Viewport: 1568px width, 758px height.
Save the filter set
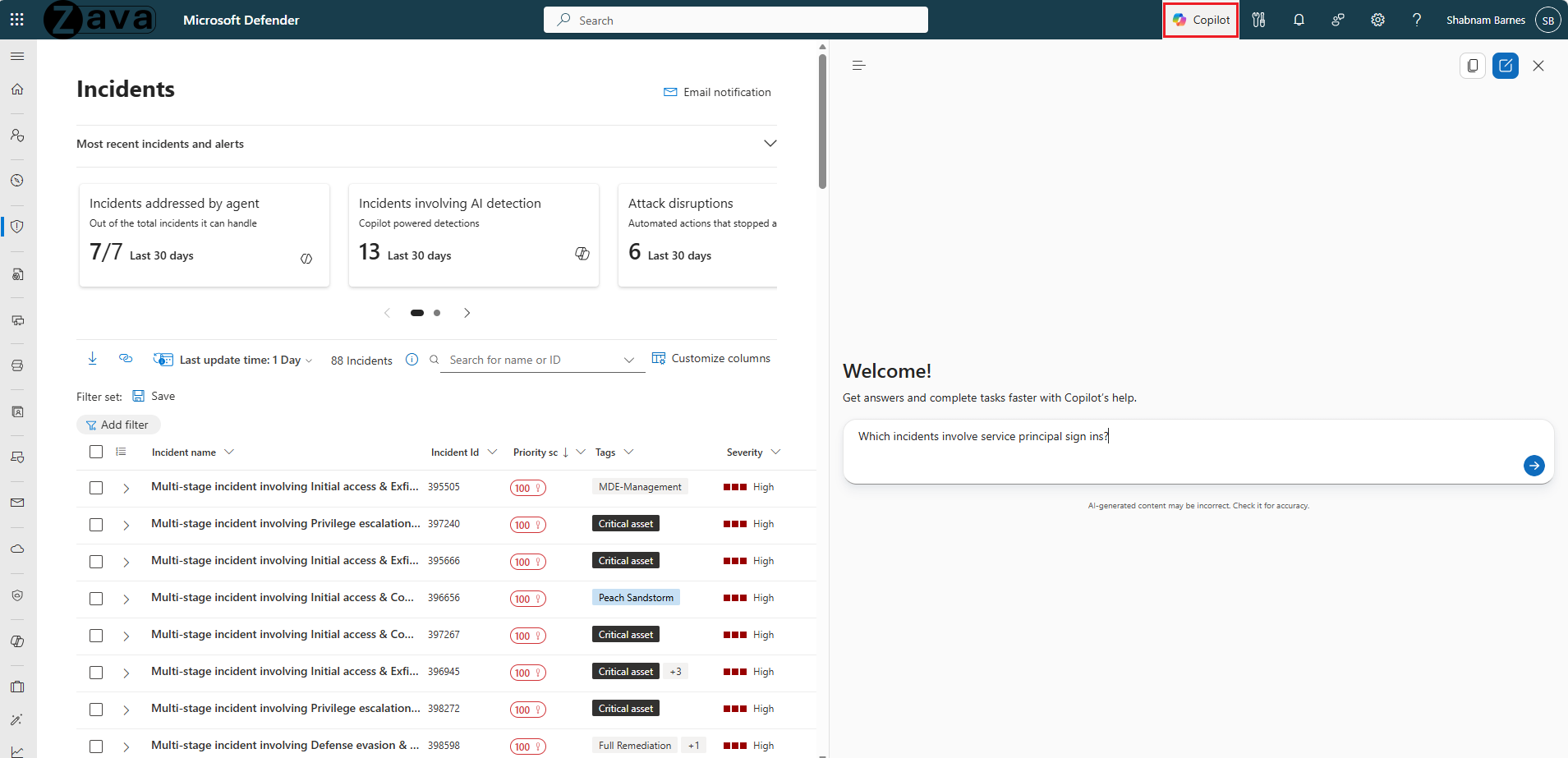(154, 396)
